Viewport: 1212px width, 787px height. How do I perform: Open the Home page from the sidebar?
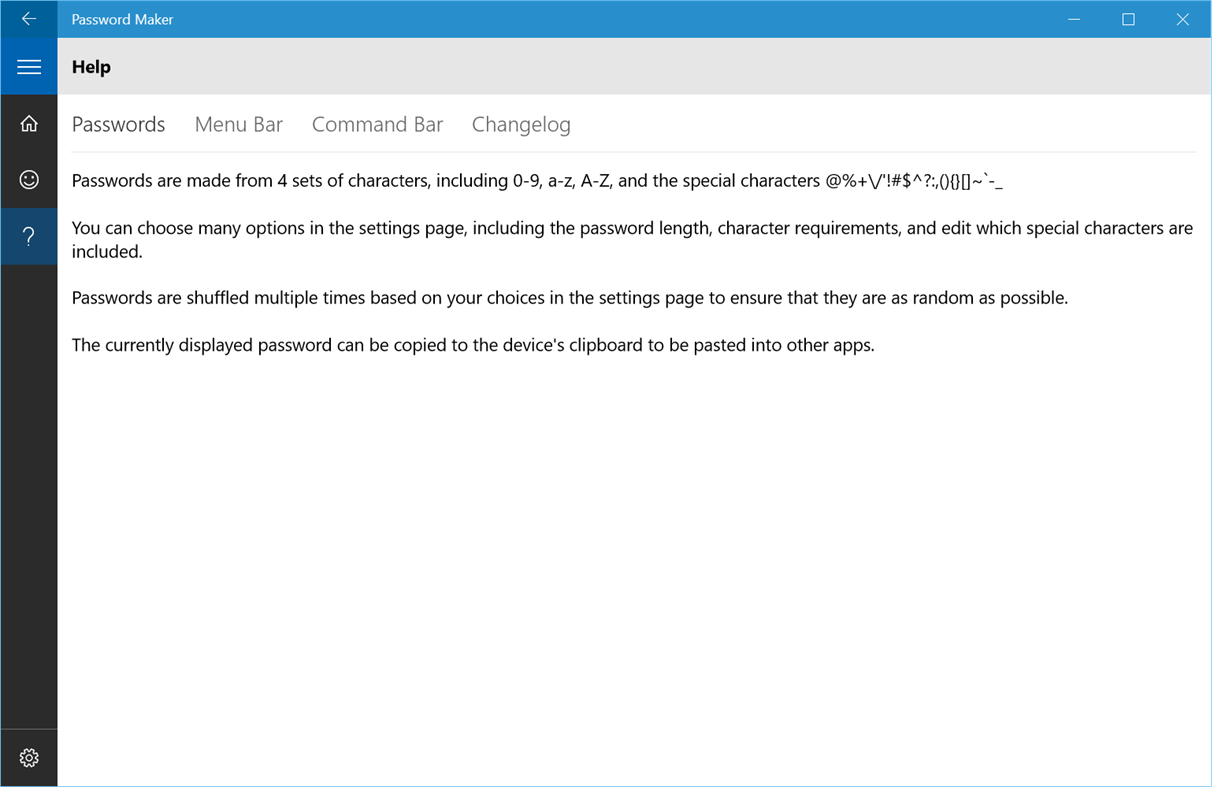[x=29, y=123]
